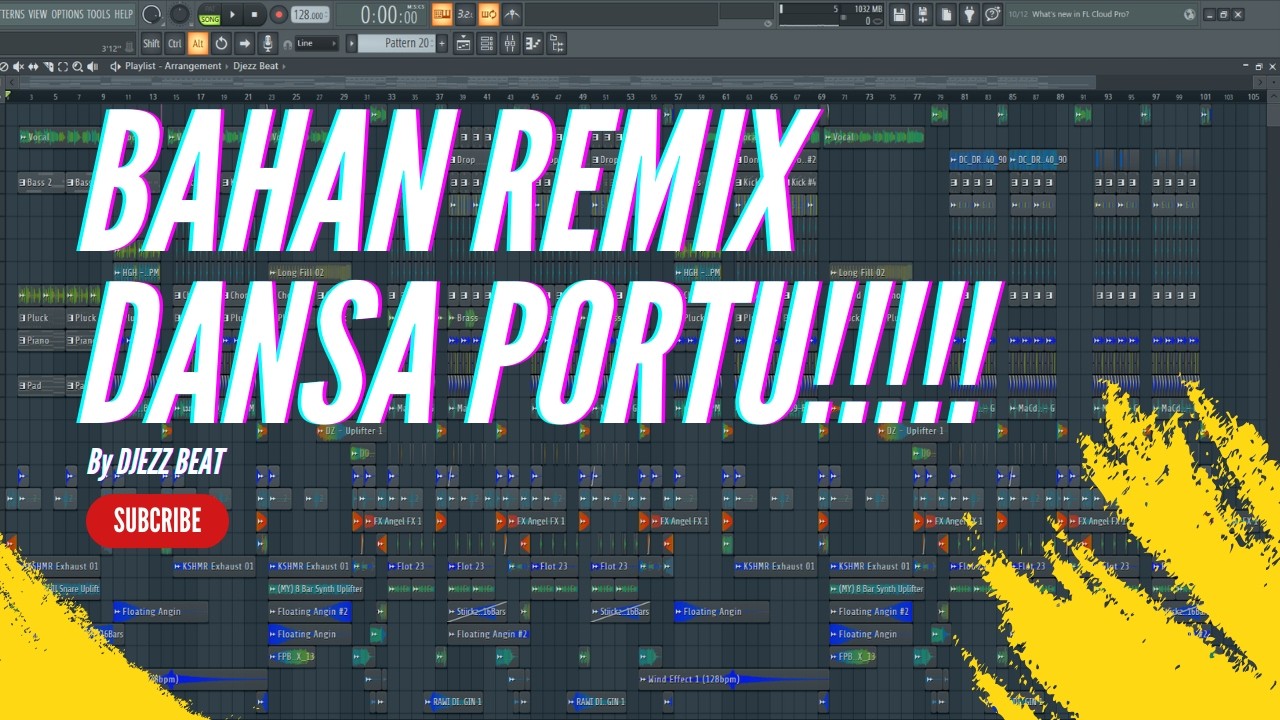1280x720 pixels.
Task: Open the TOOLS menu
Action: (x=99, y=14)
